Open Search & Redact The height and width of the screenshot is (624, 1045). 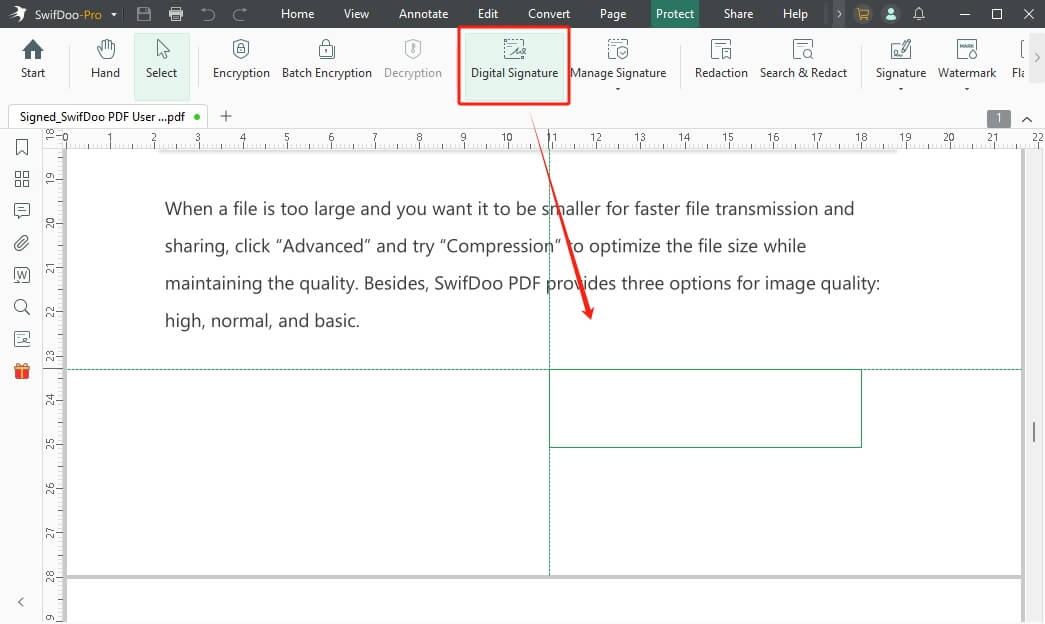coord(803,59)
